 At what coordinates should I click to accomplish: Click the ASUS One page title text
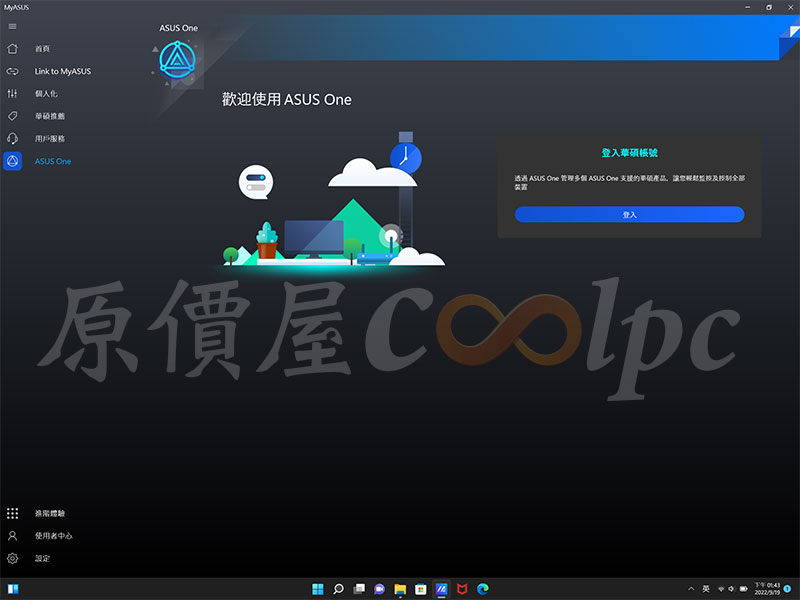coord(179,28)
